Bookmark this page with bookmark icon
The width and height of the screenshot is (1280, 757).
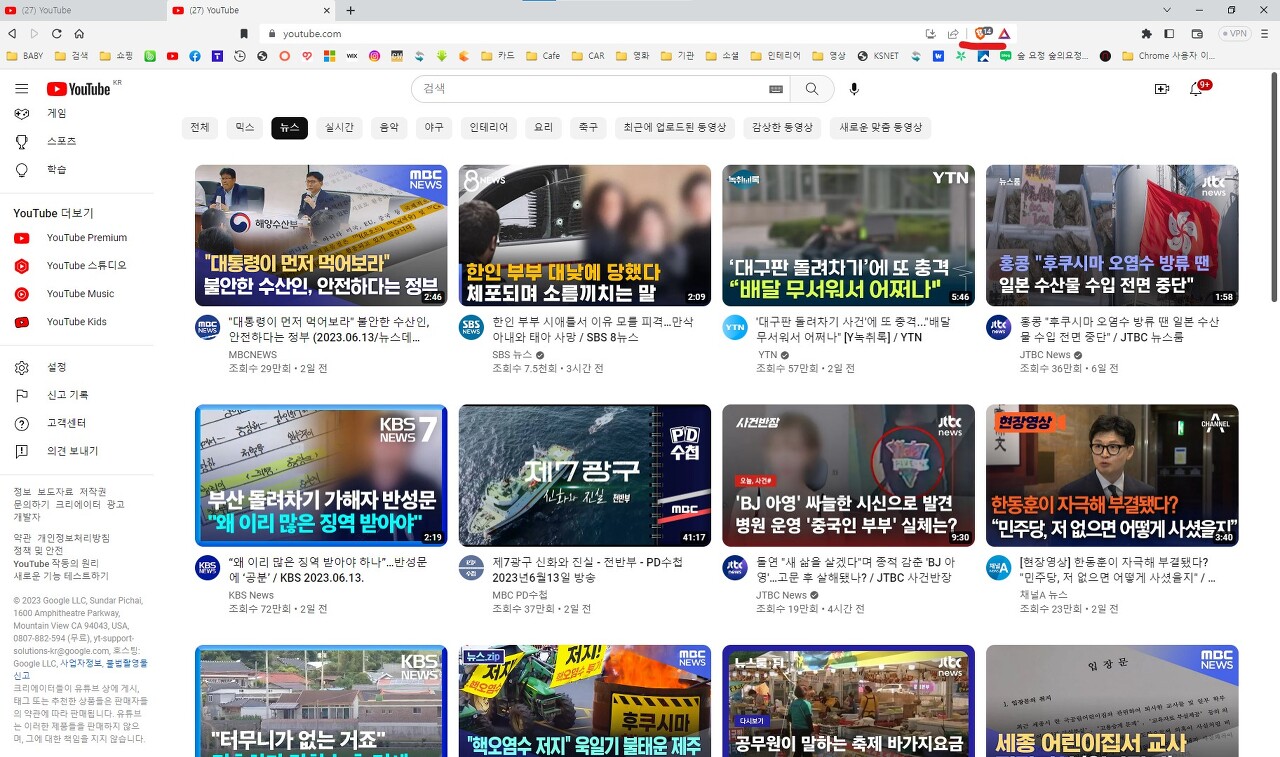click(243, 33)
